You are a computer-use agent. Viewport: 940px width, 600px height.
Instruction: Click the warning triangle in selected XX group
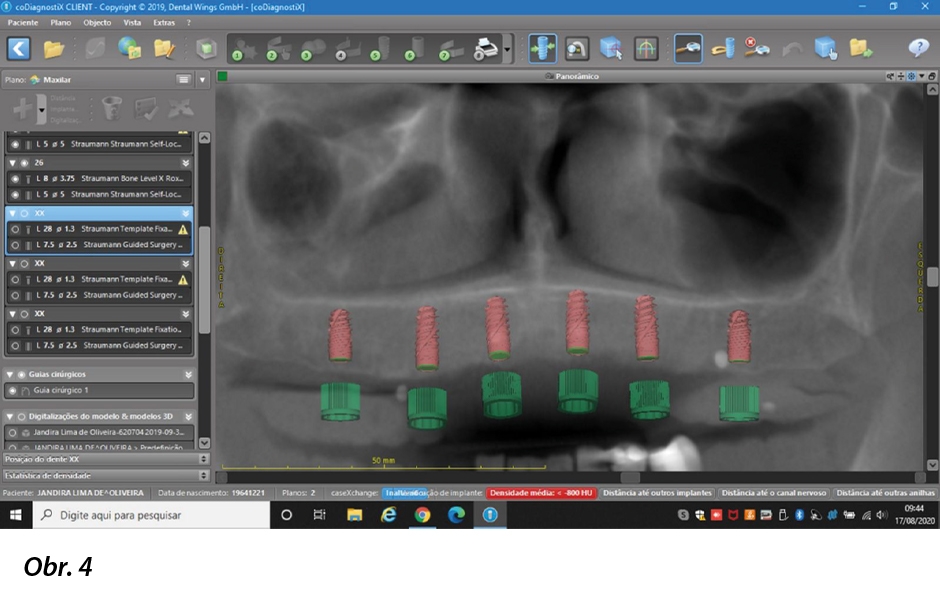[183, 229]
